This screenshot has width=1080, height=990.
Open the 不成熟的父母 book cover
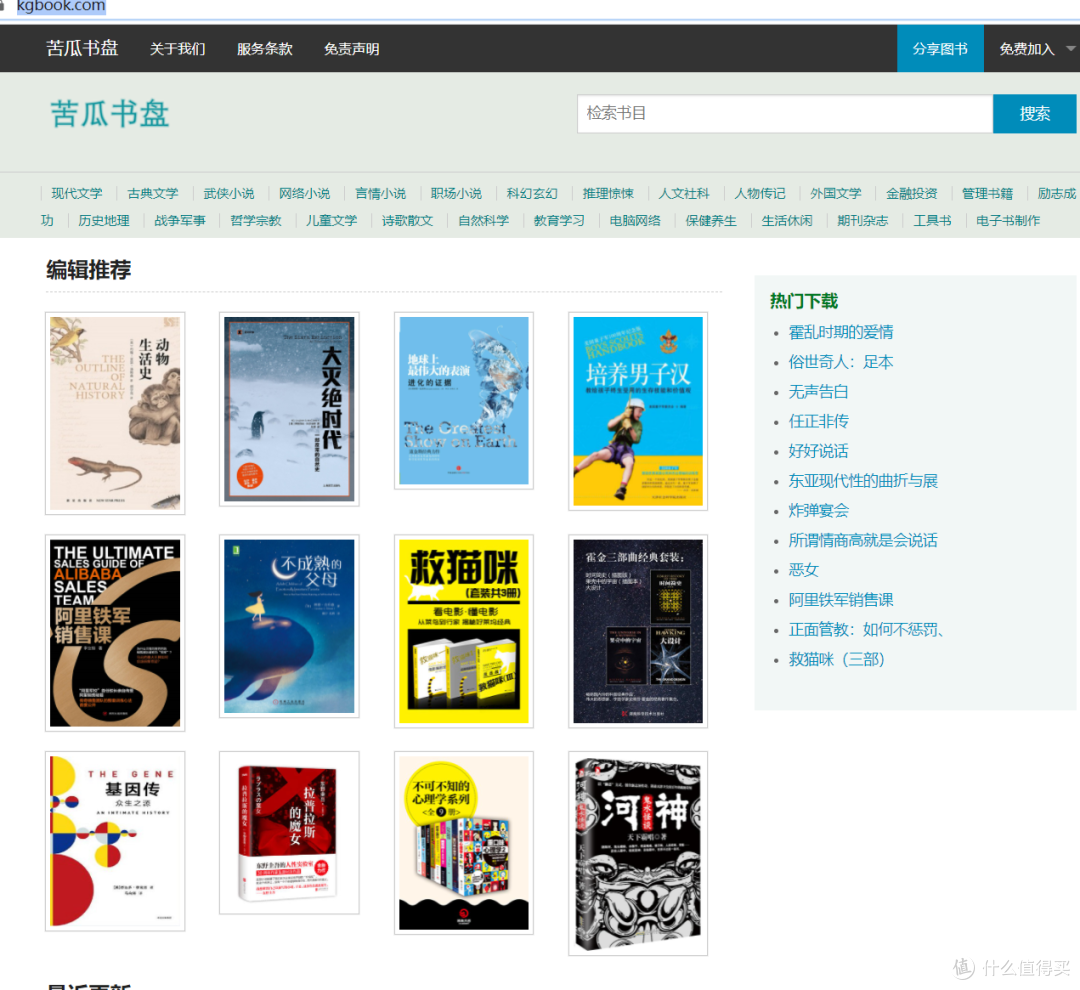tap(289, 626)
